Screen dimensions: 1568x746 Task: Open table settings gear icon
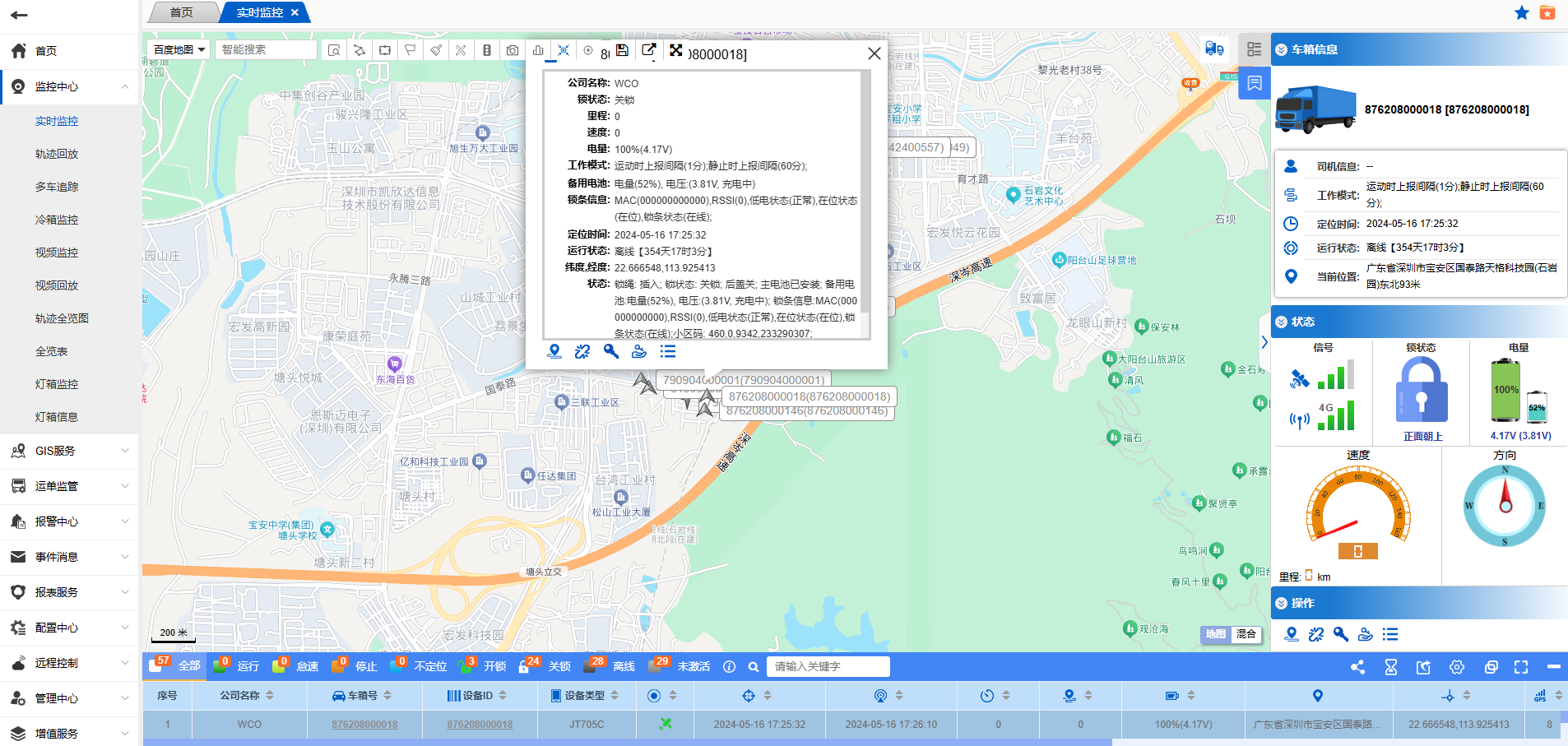[x=1457, y=667]
